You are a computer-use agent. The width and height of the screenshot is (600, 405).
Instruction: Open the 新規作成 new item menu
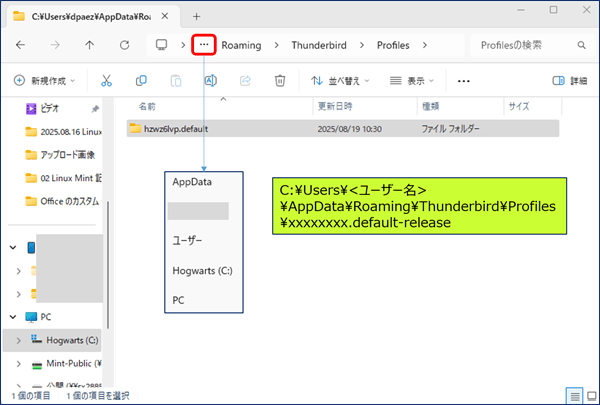(44, 81)
